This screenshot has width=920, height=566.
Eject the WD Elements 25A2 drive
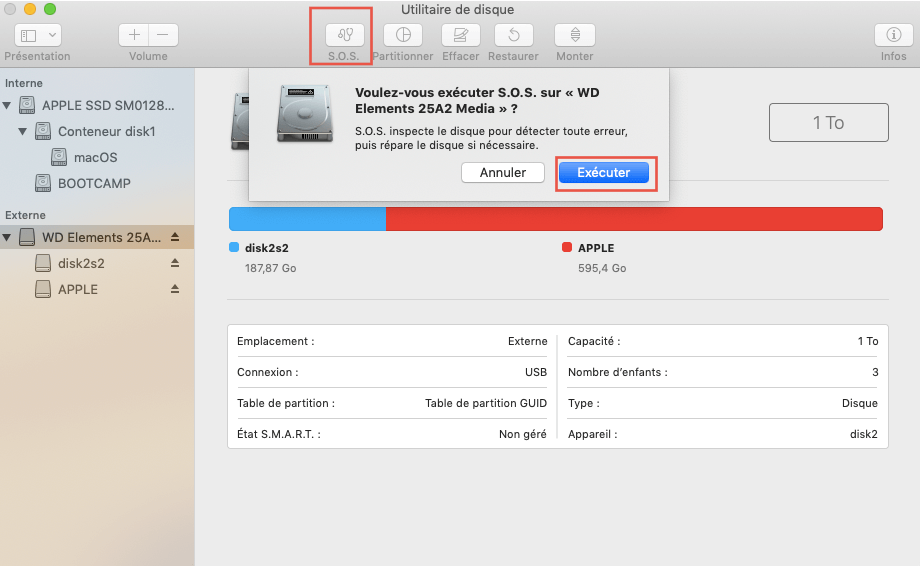(x=175, y=237)
